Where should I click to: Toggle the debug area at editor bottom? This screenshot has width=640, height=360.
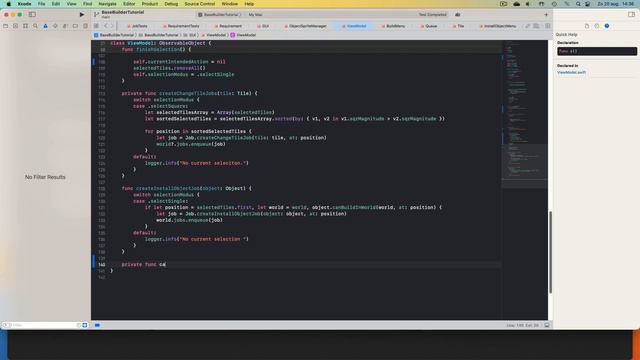tap(547, 325)
